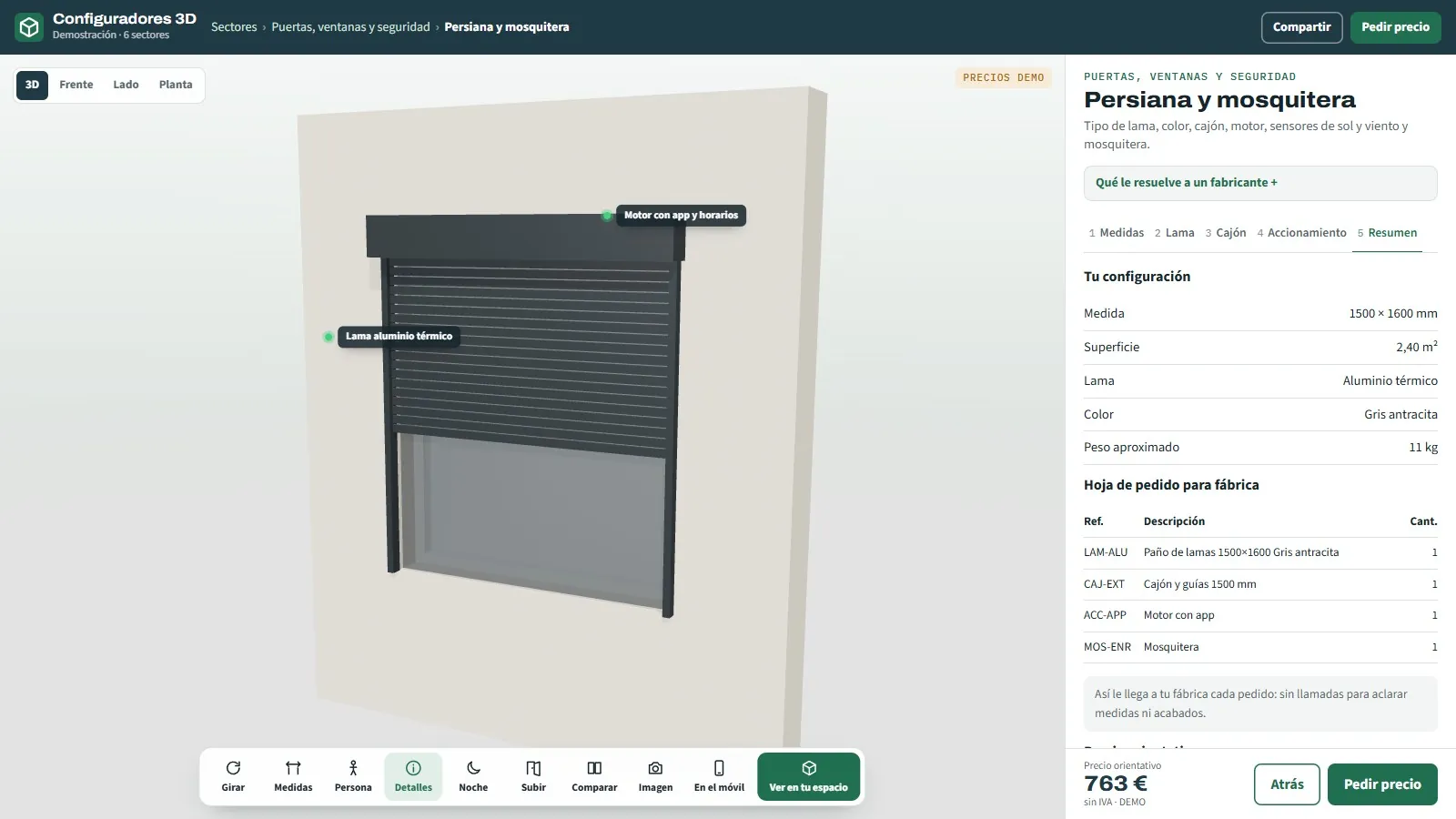Click the Lama aluminio térmico label
This screenshot has height=819, width=1456.
pyautogui.click(x=399, y=337)
